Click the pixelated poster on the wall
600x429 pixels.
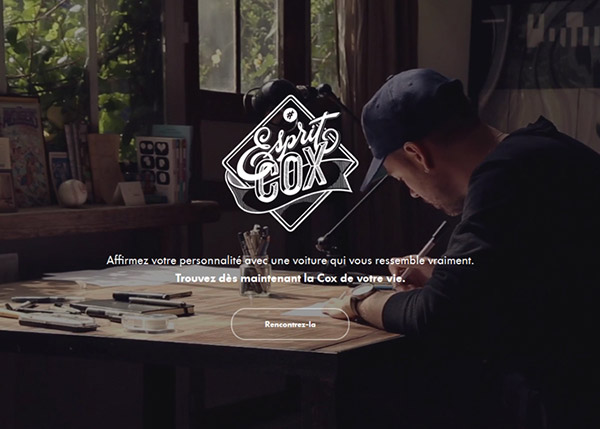point(561,40)
